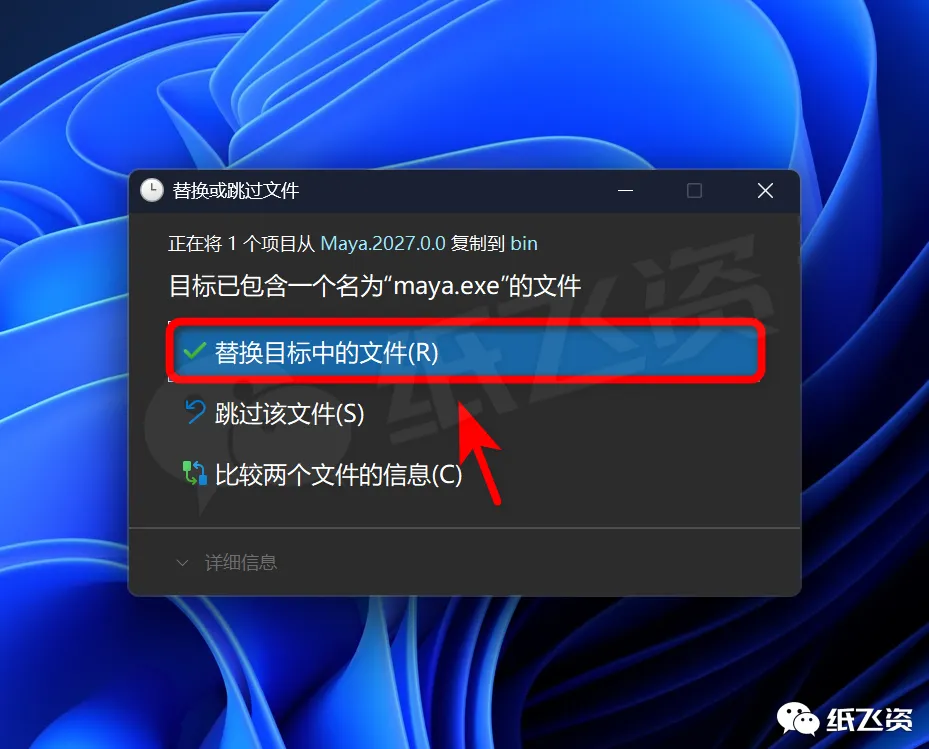Maximize the 替换或跳过文件 dialog
929x749 pixels.
click(x=694, y=191)
